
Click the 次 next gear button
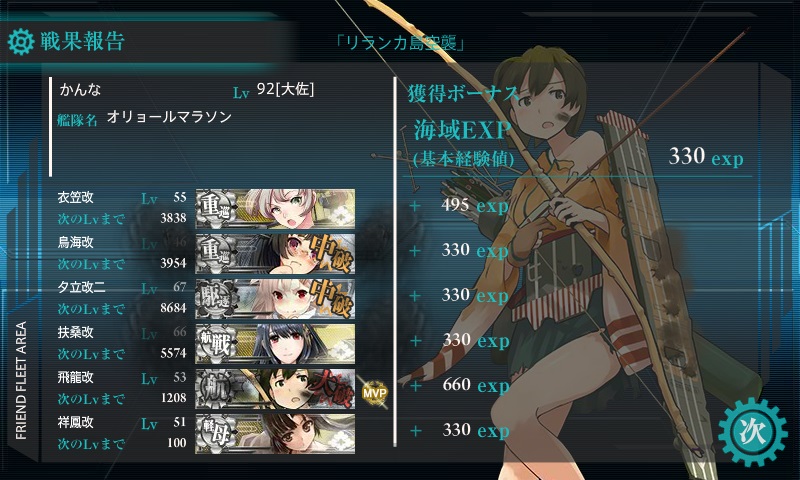[x=752, y=432]
